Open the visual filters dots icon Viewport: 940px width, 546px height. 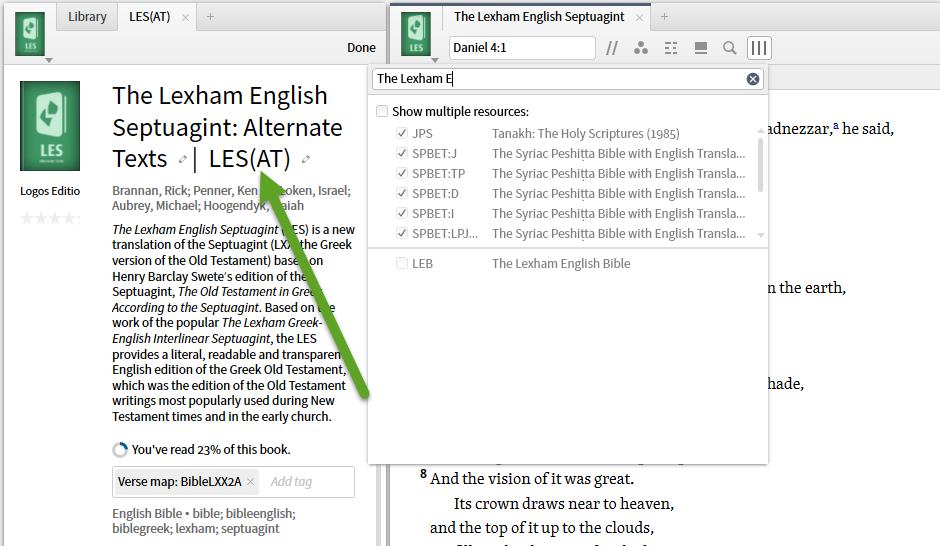click(x=641, y=48)
